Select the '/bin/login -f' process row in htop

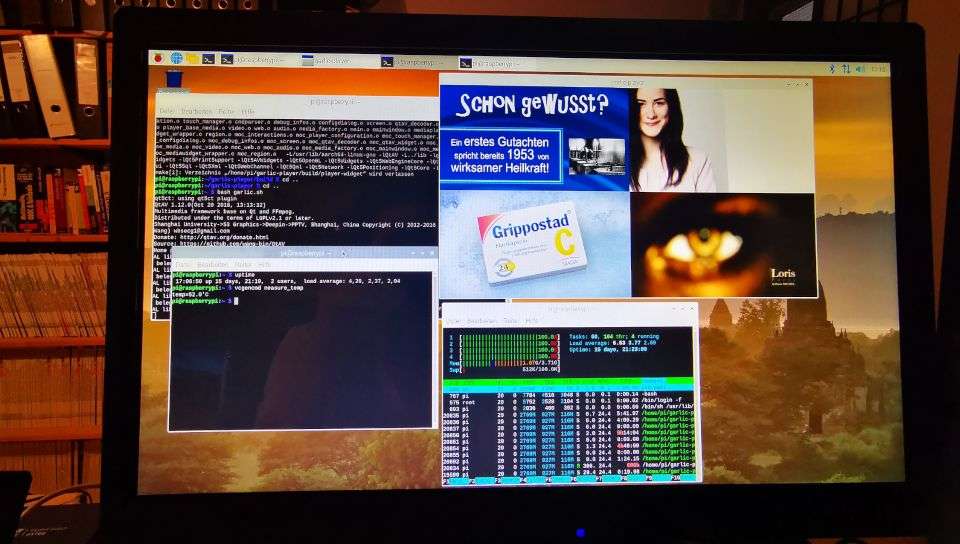coord(568,402)
